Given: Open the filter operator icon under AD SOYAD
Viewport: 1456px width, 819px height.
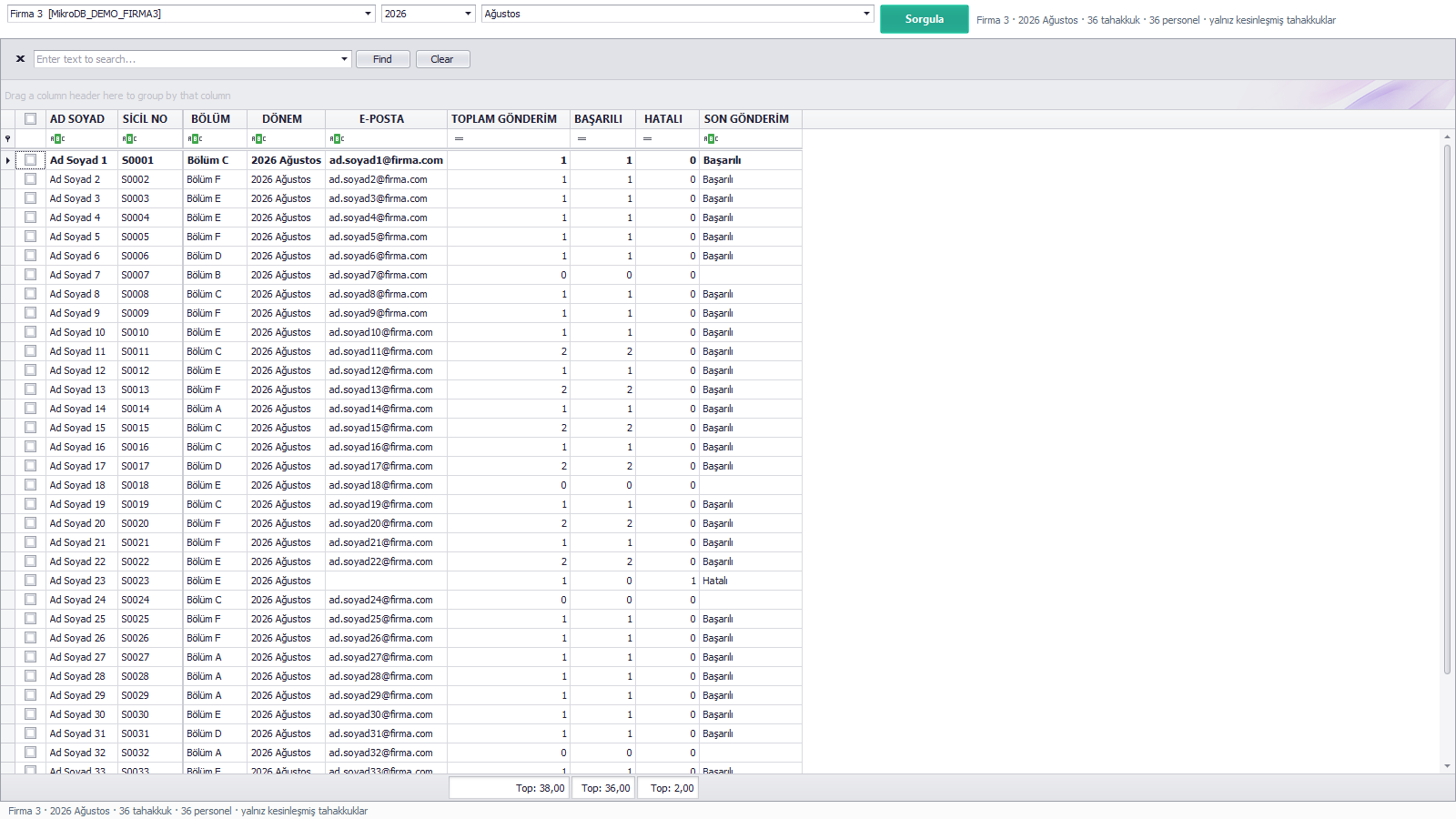Looking at the screenshot, I should (57, 139).
